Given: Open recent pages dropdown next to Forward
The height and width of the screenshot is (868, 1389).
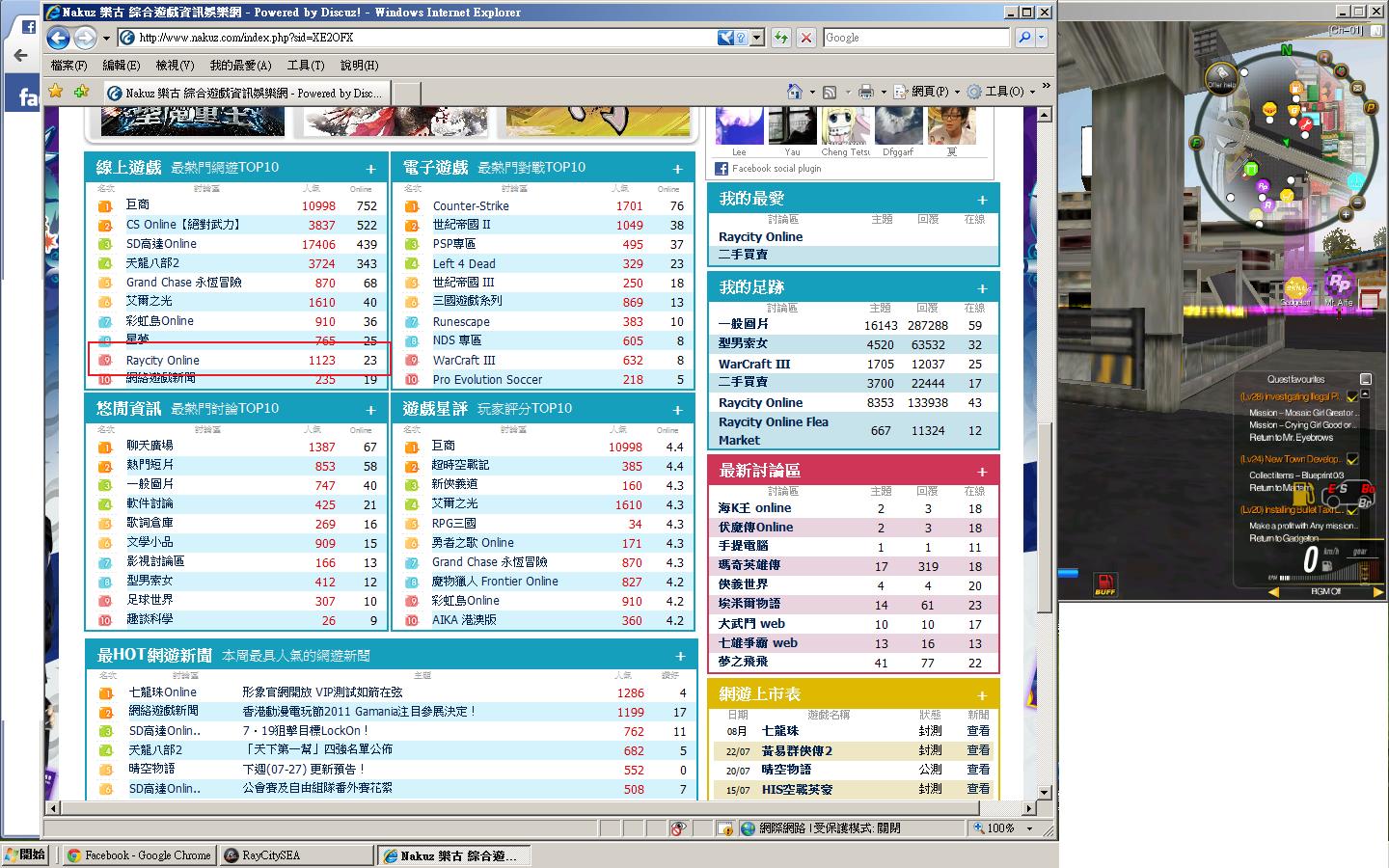Looking at the screenshot, I should (105, 39).
